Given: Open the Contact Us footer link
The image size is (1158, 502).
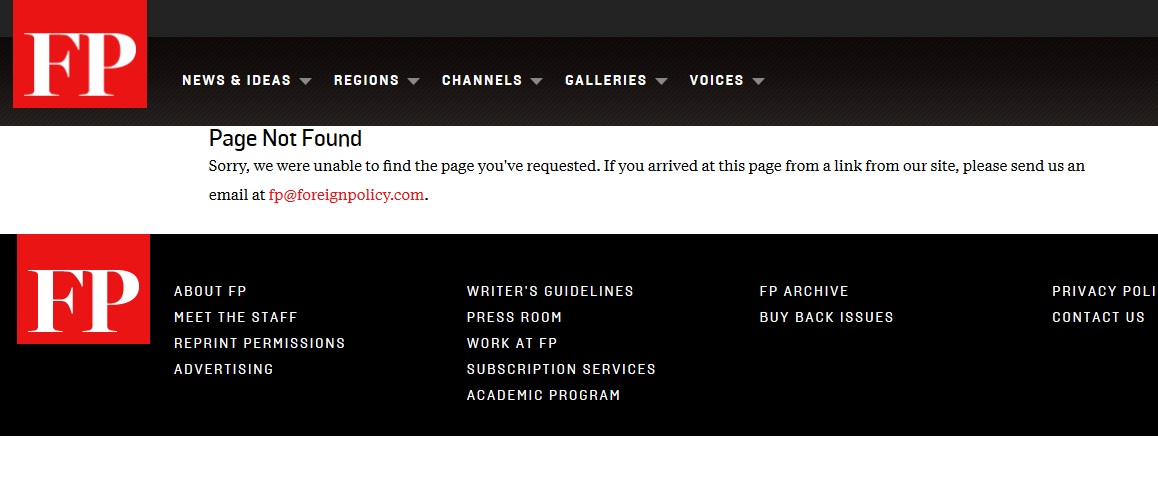Looking at the screenshot, I should [x=1098, y=317].
